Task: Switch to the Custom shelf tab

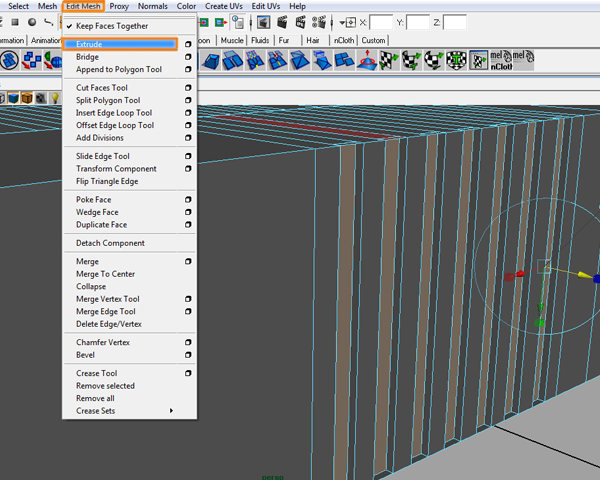Action: (373, 40)
